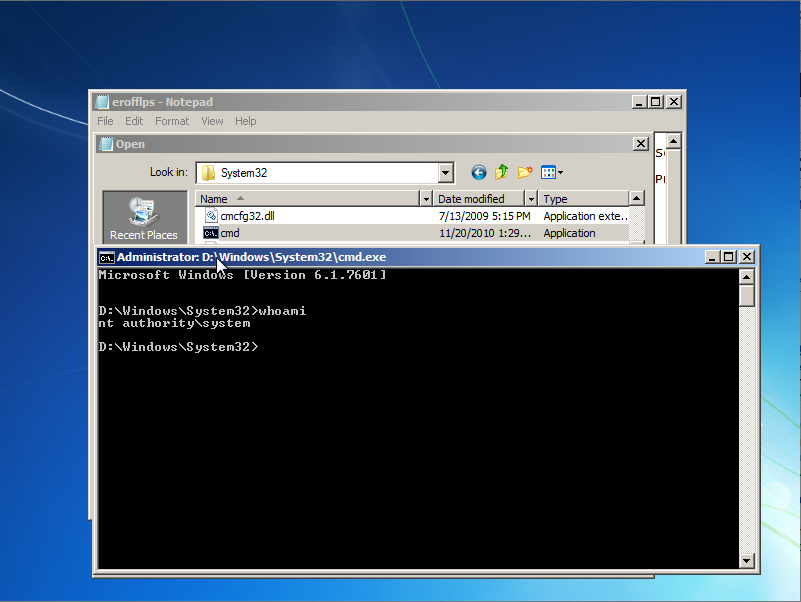Select the cmcfg32.dll file icon
The height and width of the screenshot is (602, 801).
pyautogui.click(x=211, y=216)
